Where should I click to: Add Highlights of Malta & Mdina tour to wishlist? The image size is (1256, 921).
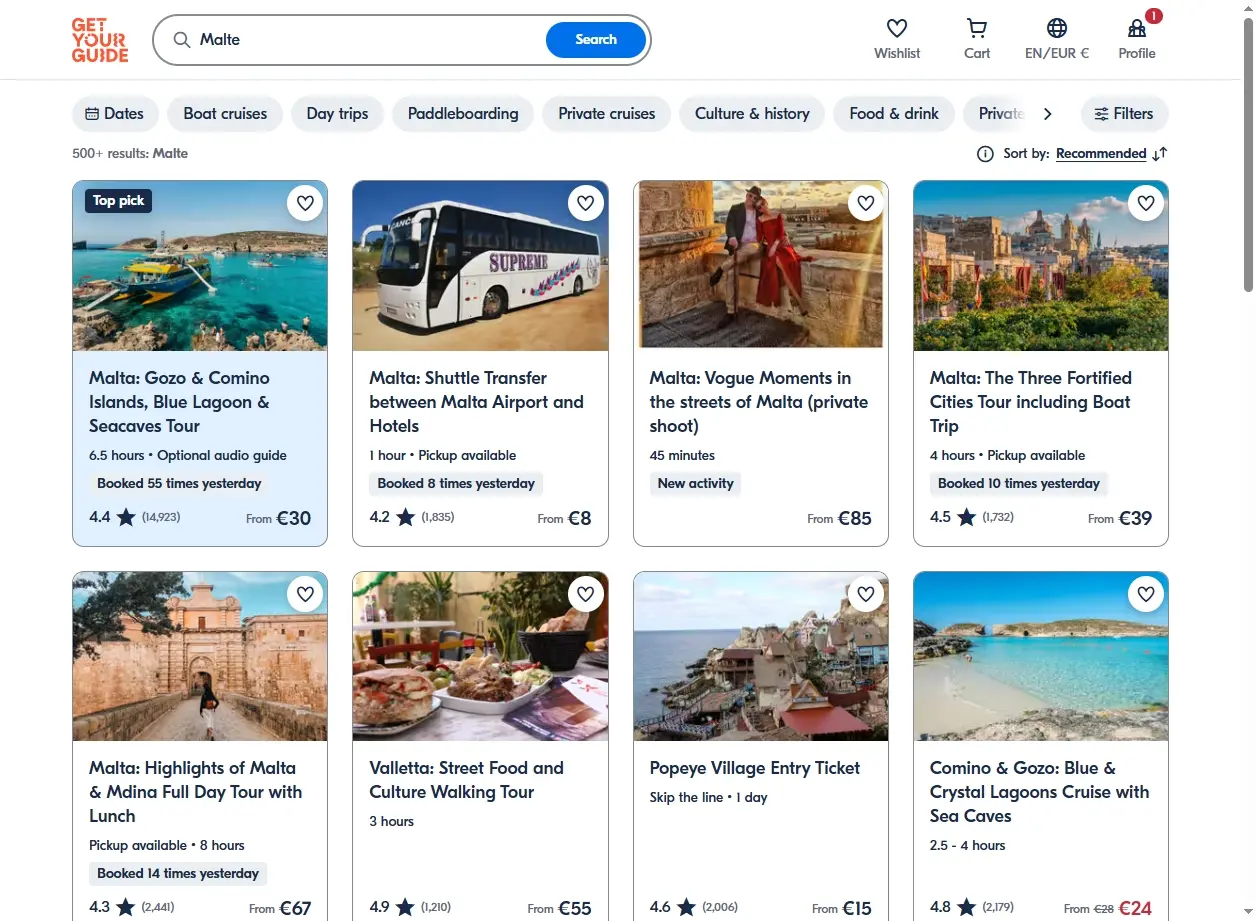click(x=305, y=594)
